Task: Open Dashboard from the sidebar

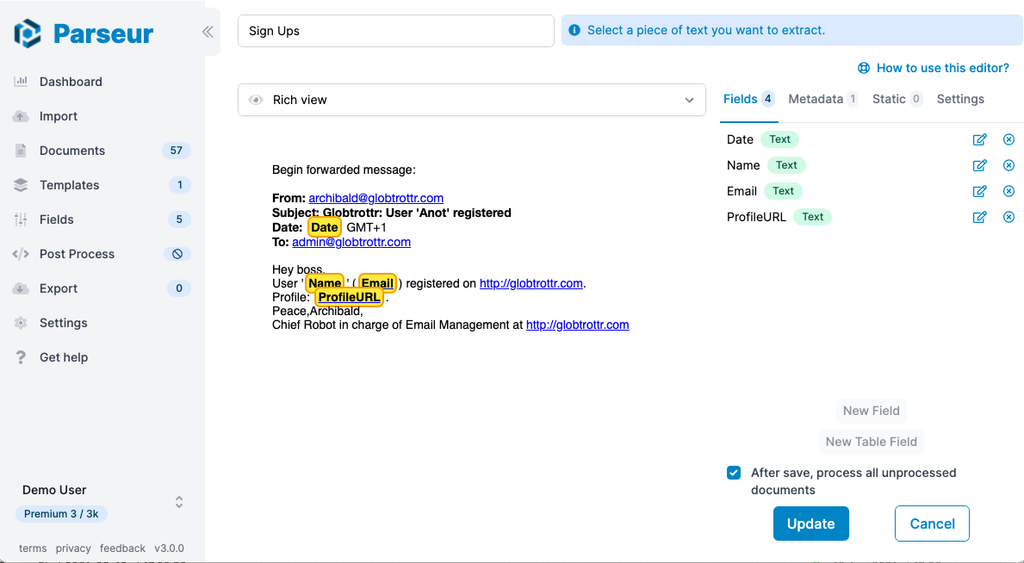Action: pos(71,82)
